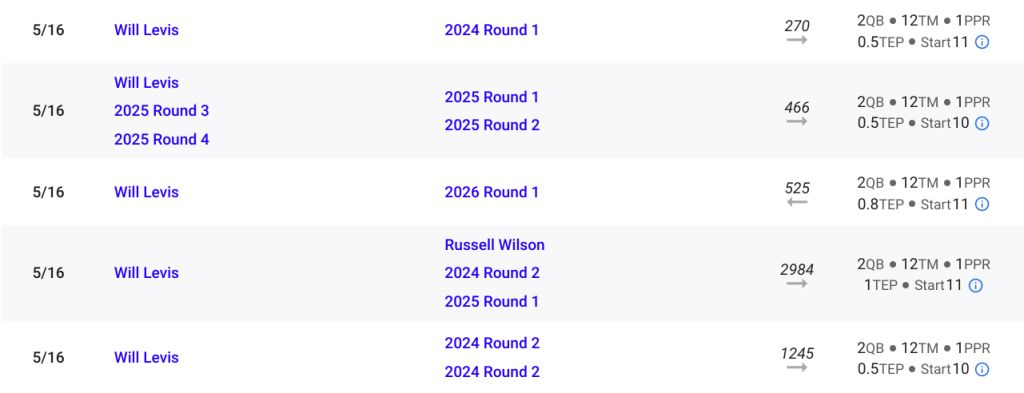1024x393 pixels.
Task: Click the trade value number 2984
Action: (x=797, y=269)
